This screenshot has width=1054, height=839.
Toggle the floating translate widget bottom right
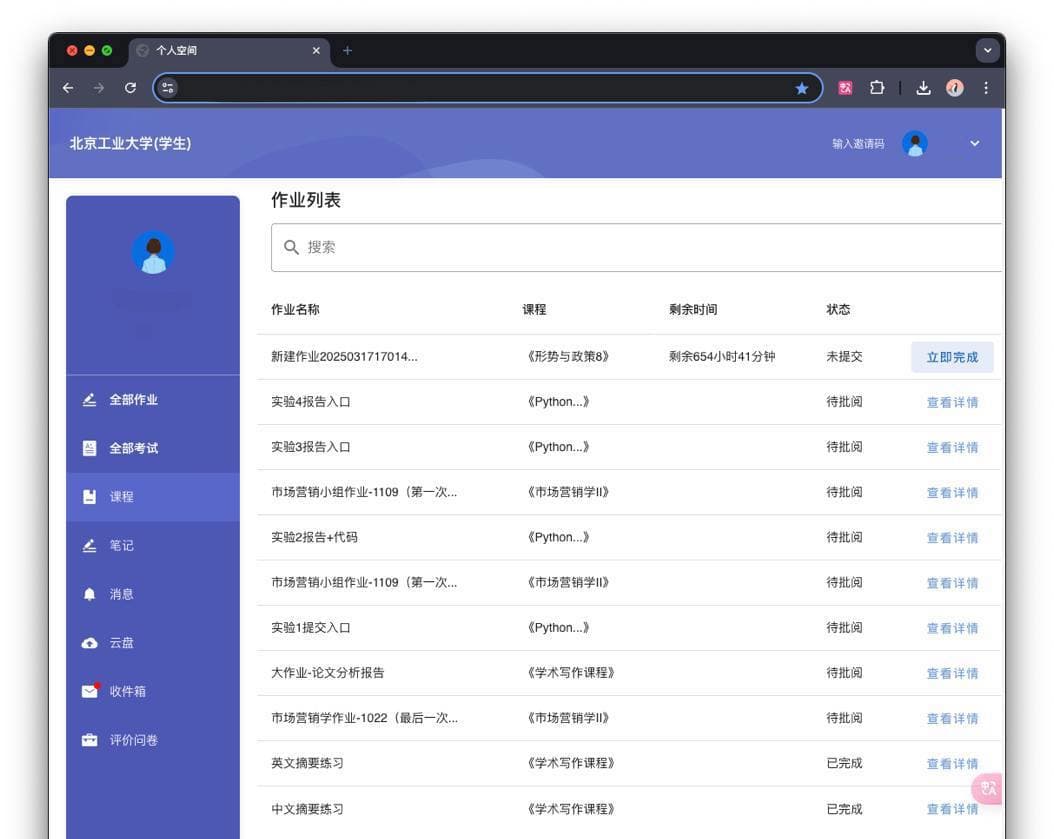[x=987, y=788]
